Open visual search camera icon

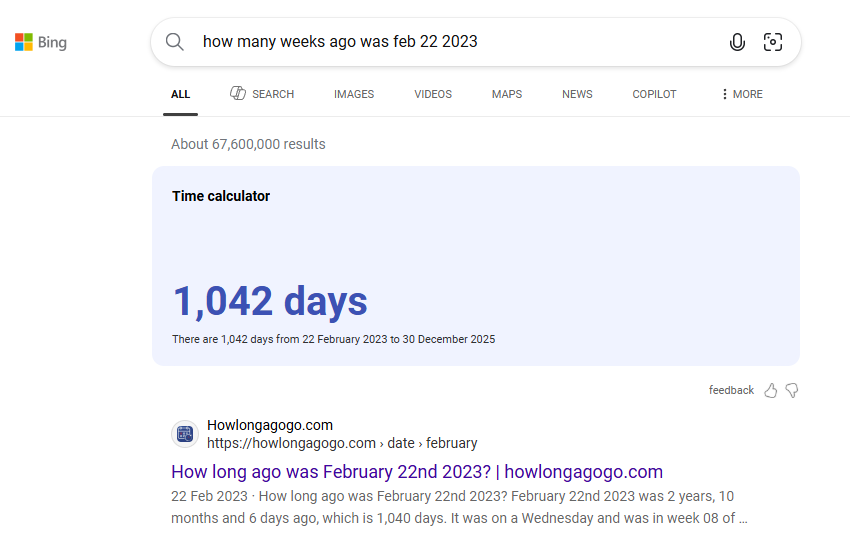pyautogui.click(x=772, y=42)
